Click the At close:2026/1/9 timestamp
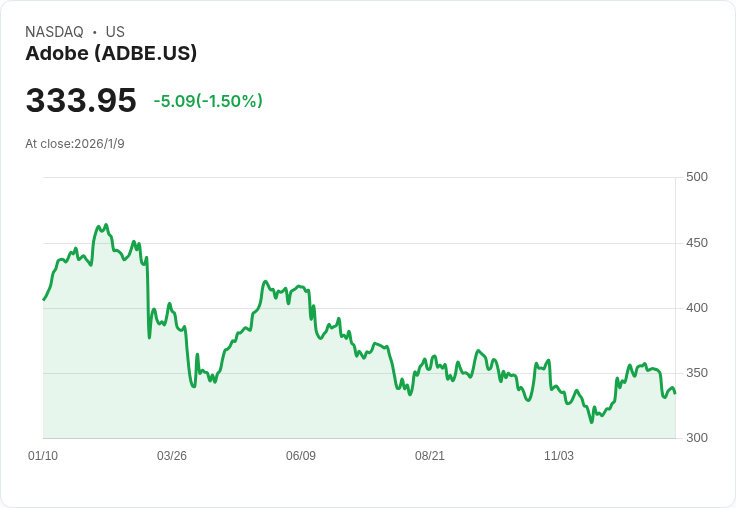This screenshot has height=508, width=736. [x=75, y=144]
